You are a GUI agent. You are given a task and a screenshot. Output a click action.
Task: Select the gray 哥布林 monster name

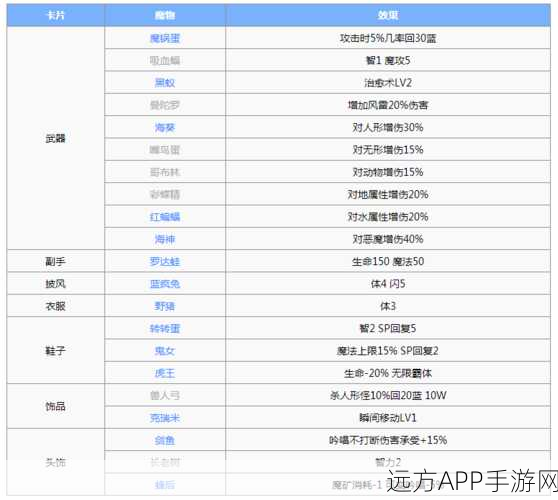[x=165, y=172]
